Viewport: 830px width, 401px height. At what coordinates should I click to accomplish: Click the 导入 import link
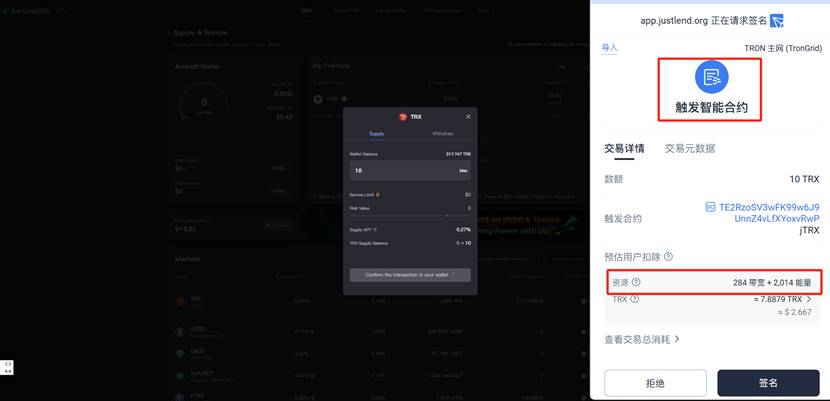(609, 47)
